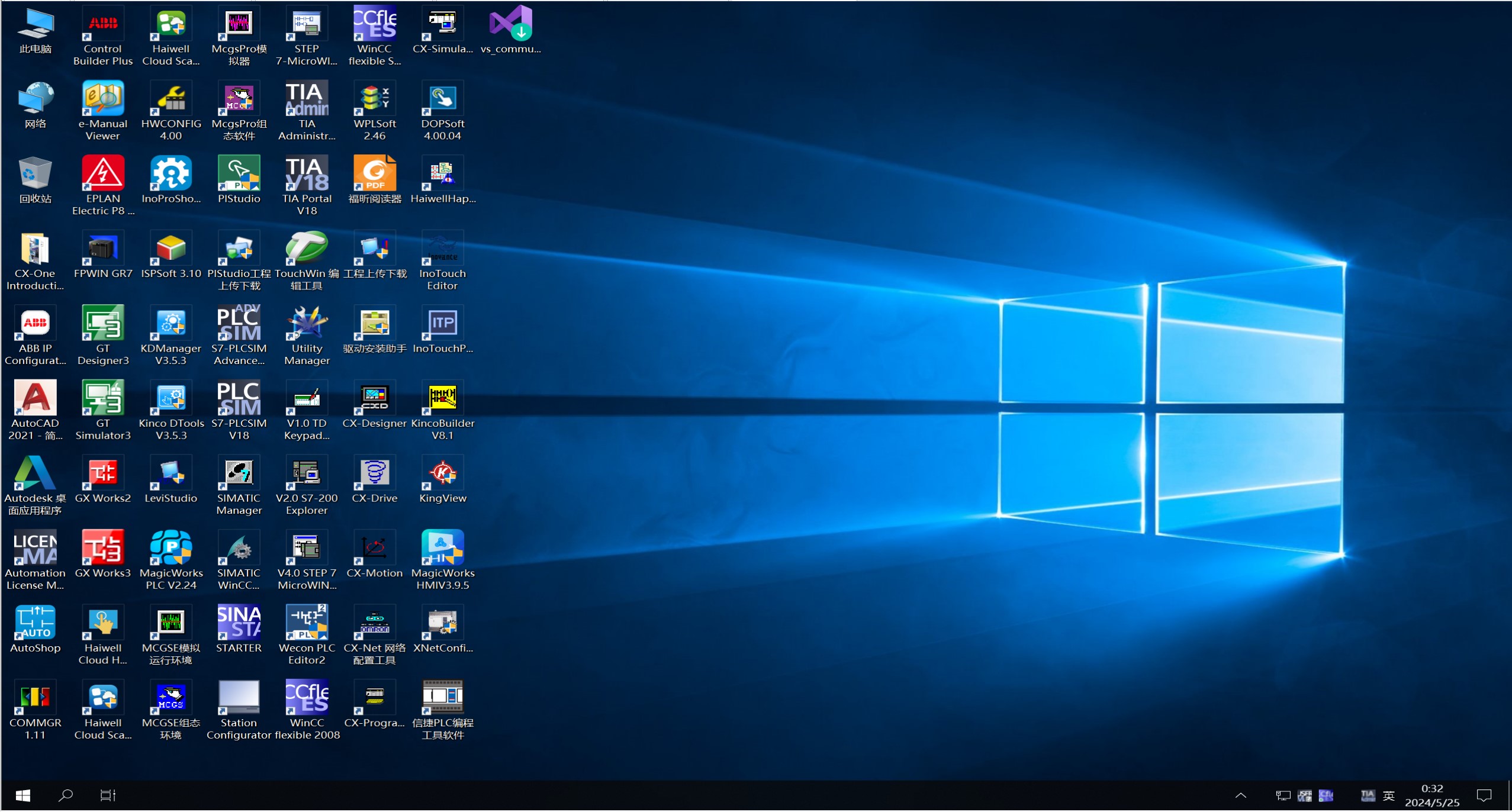Expand the hidden system tray icons

click(x=1240, y=795)
